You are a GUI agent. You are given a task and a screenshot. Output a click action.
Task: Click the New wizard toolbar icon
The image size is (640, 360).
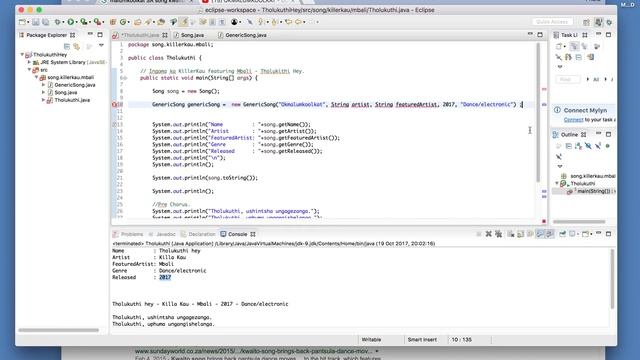22,22
